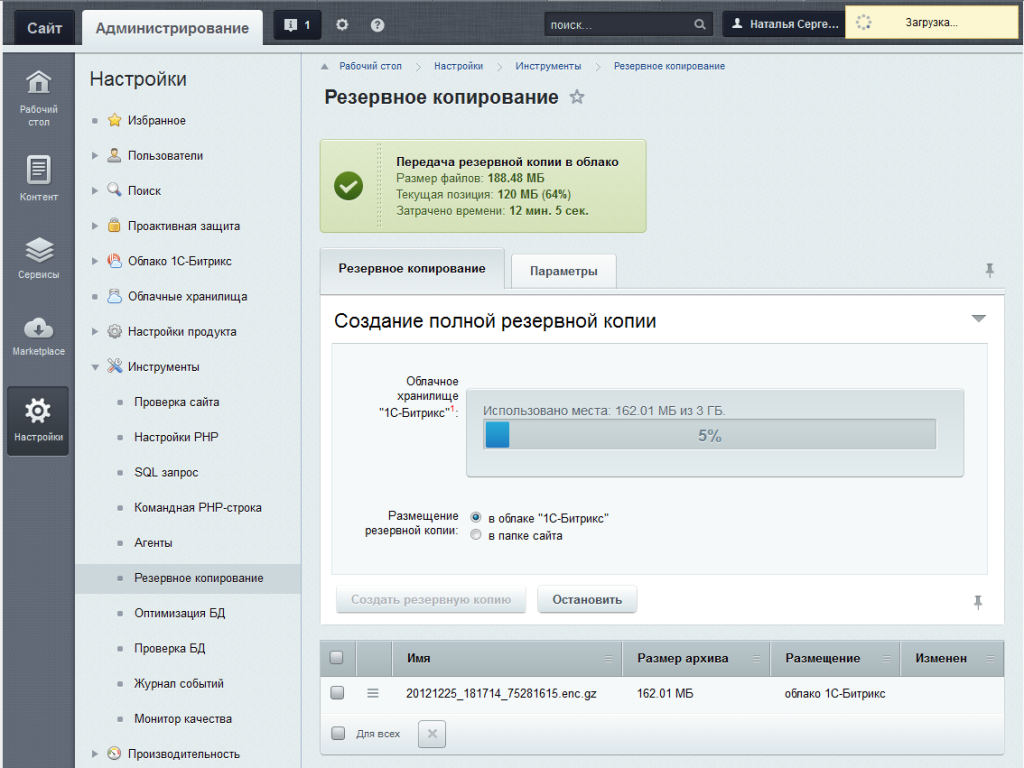Open the Сервисы layers icon

point(39,250)
